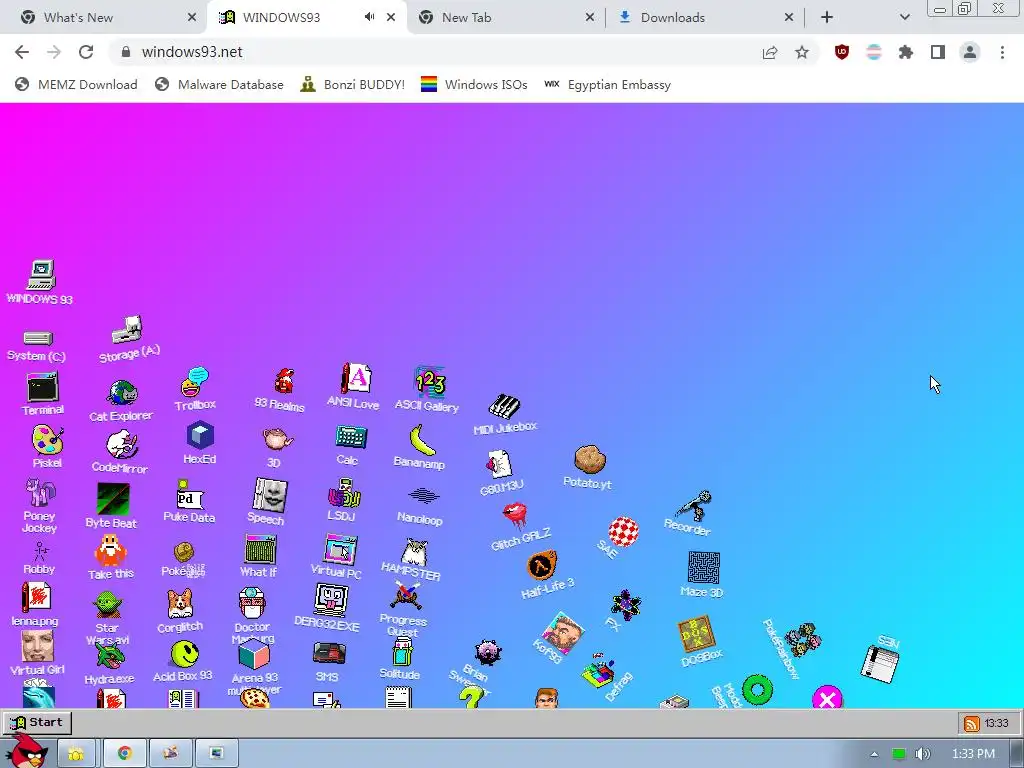Screen dimensions: 1024x768
Task: Launch CodeMirror editor icon
Action: point(122,445)
